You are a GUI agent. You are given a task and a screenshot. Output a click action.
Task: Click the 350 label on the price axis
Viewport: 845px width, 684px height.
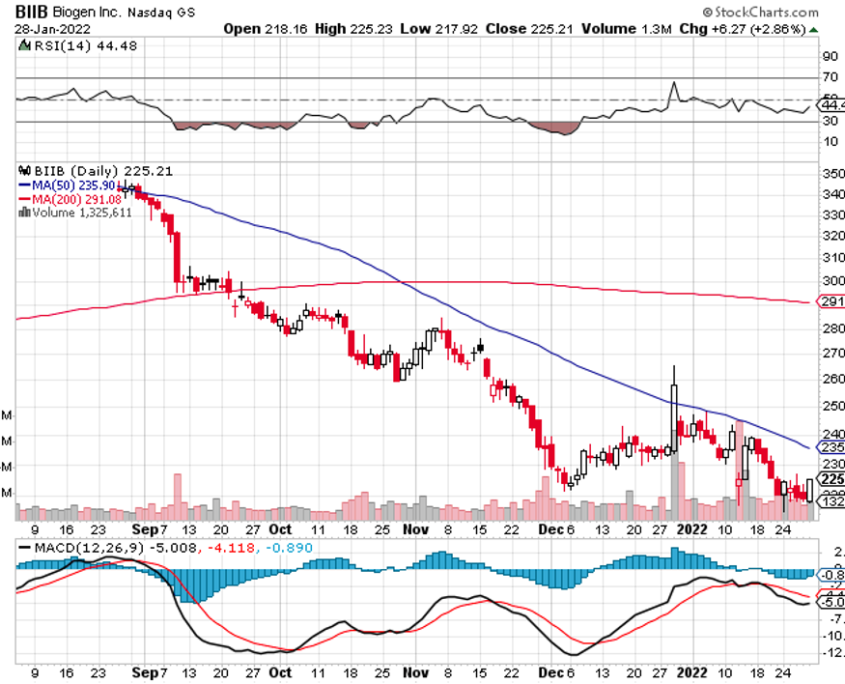pyautogui.click(x=834, y=174)
